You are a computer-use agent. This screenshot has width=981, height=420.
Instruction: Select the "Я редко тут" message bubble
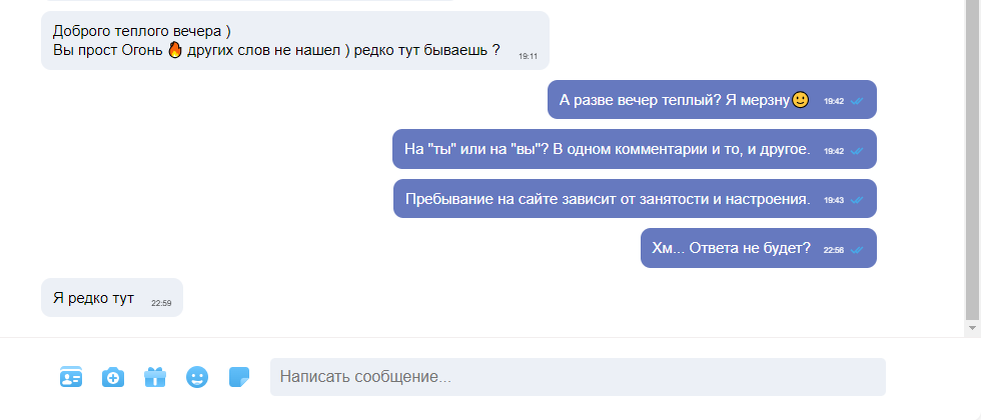(x=112, y=297)
